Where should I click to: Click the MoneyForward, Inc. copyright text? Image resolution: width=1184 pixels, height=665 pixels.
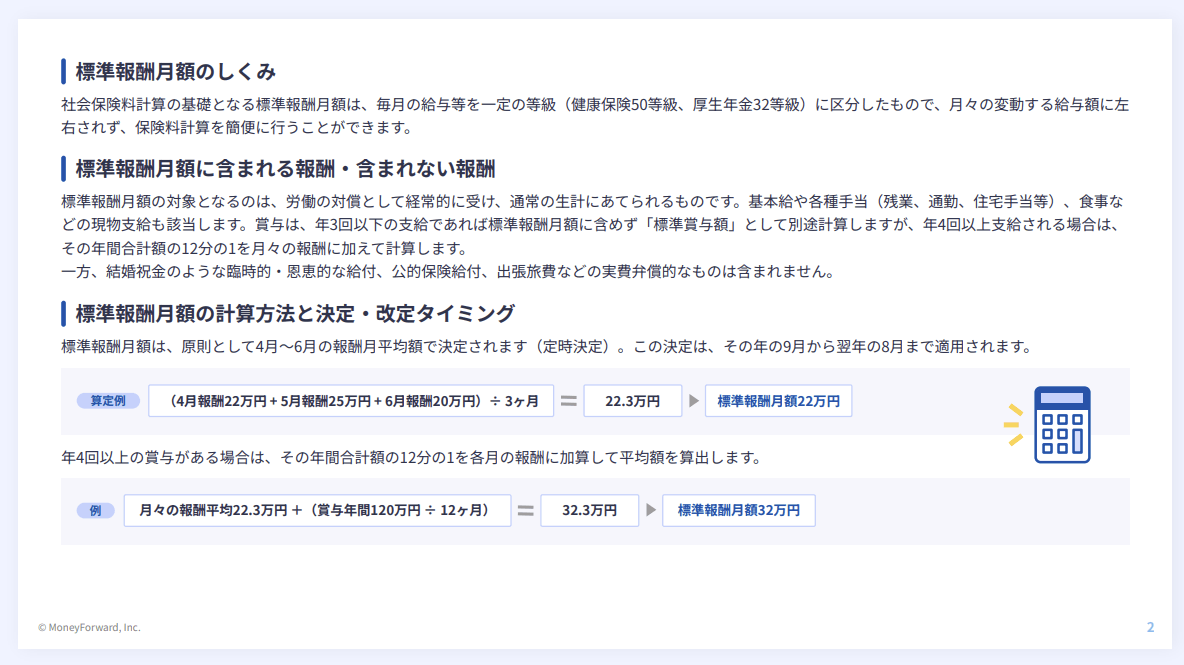[x=90, y=627]
